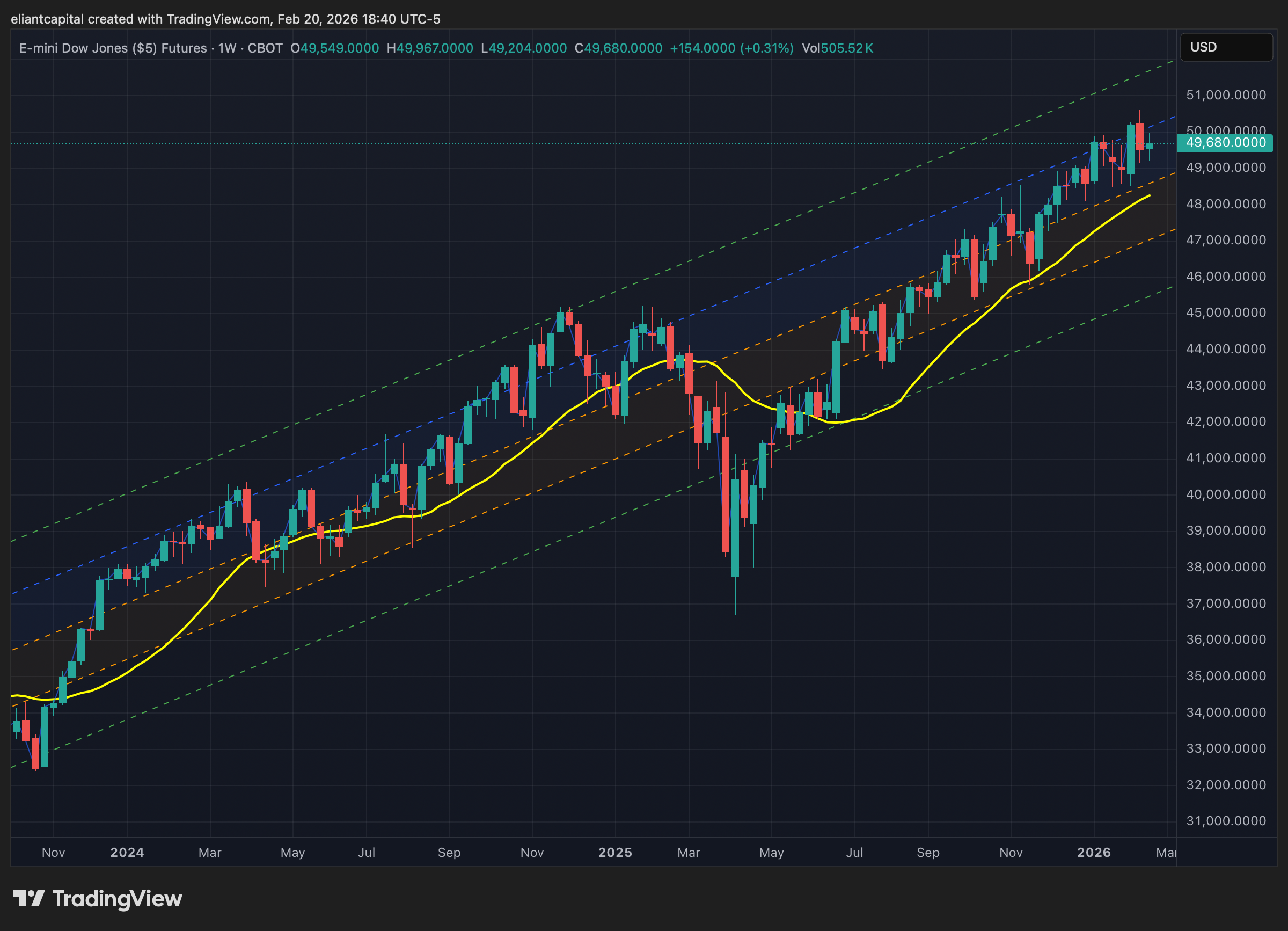Select the E-mini Dow Jones Futures title
The image size is (1288, 931).
click(113, 48)
